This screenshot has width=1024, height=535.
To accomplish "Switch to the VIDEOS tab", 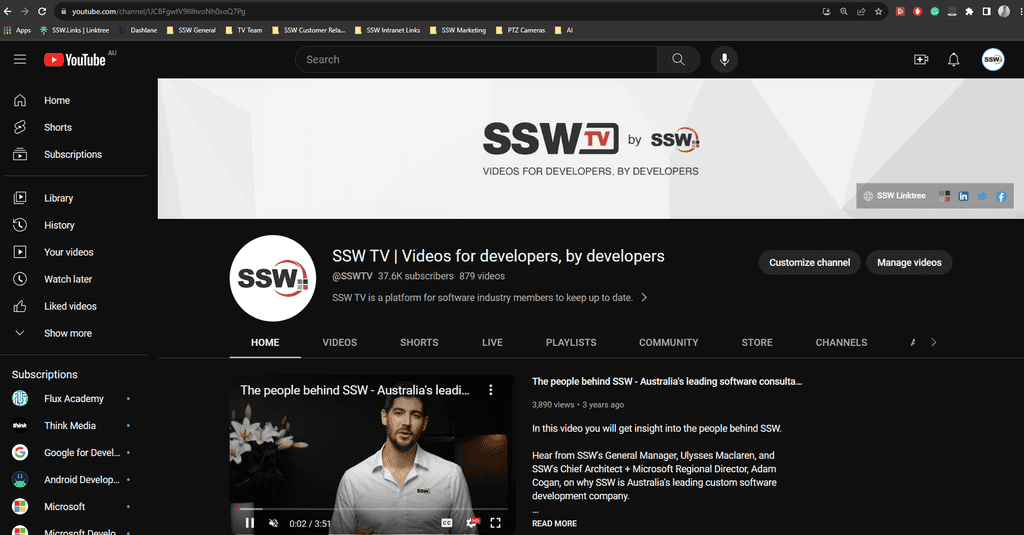I will tap(339, 342).
